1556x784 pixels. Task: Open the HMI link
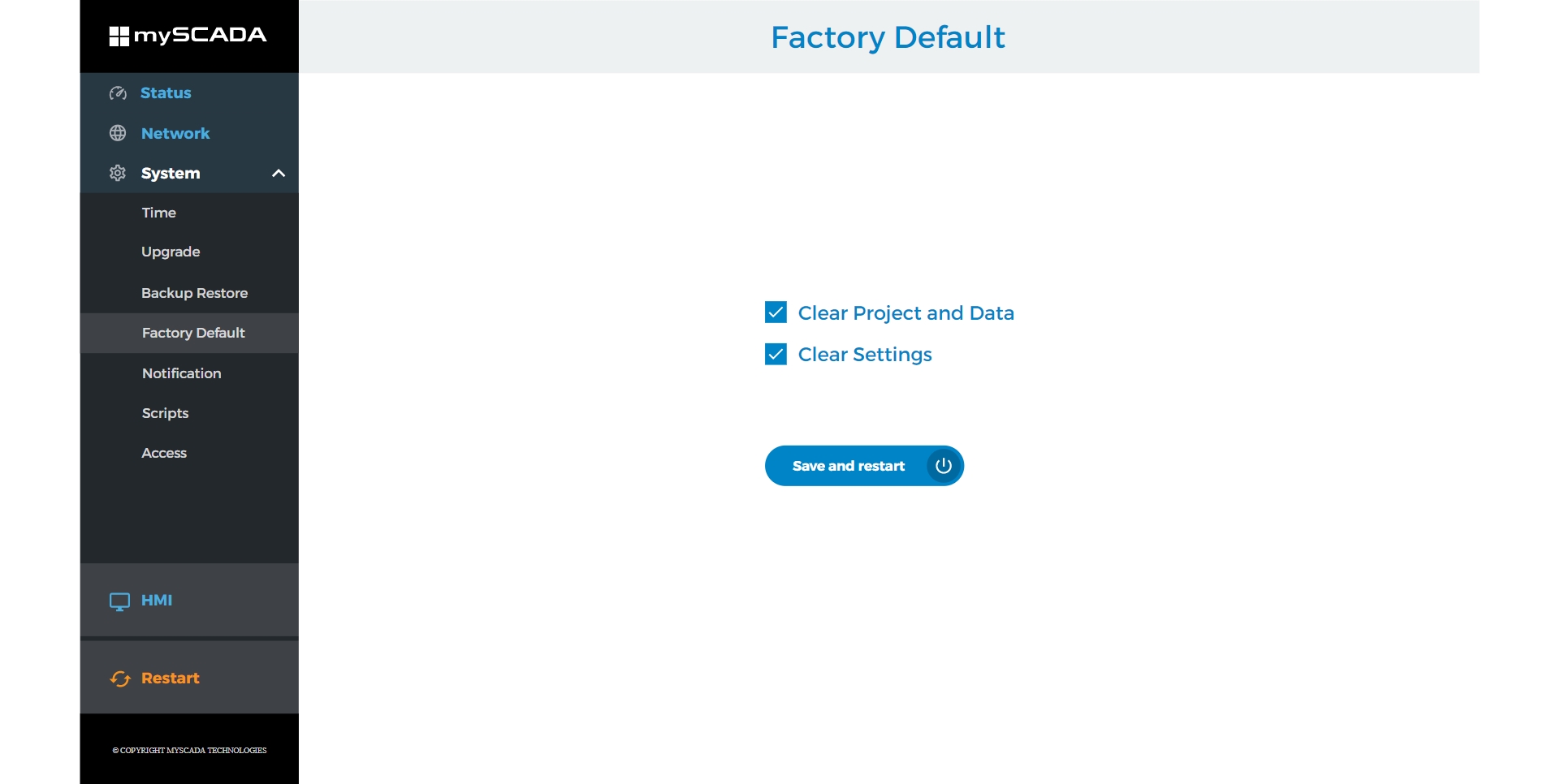point(157,601)
